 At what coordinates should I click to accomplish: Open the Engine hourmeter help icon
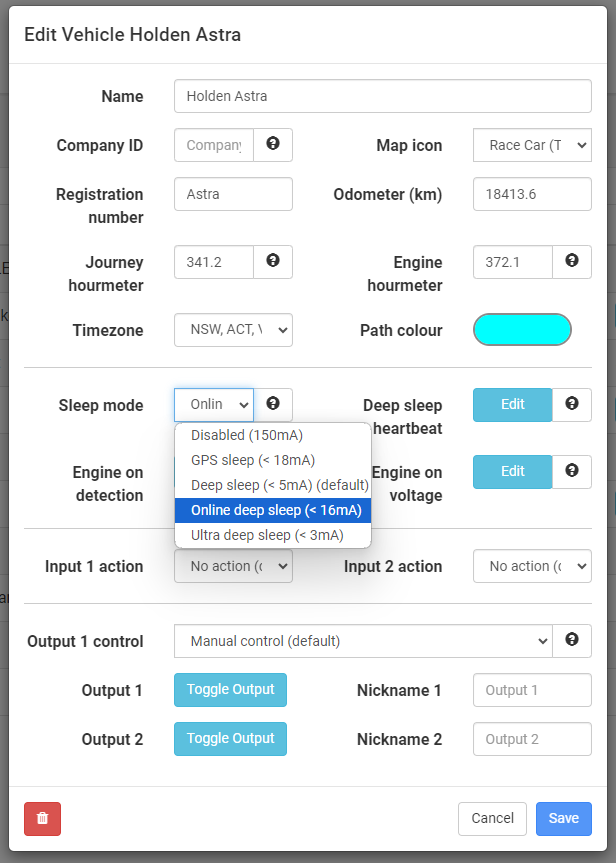(x=571, y=261)
